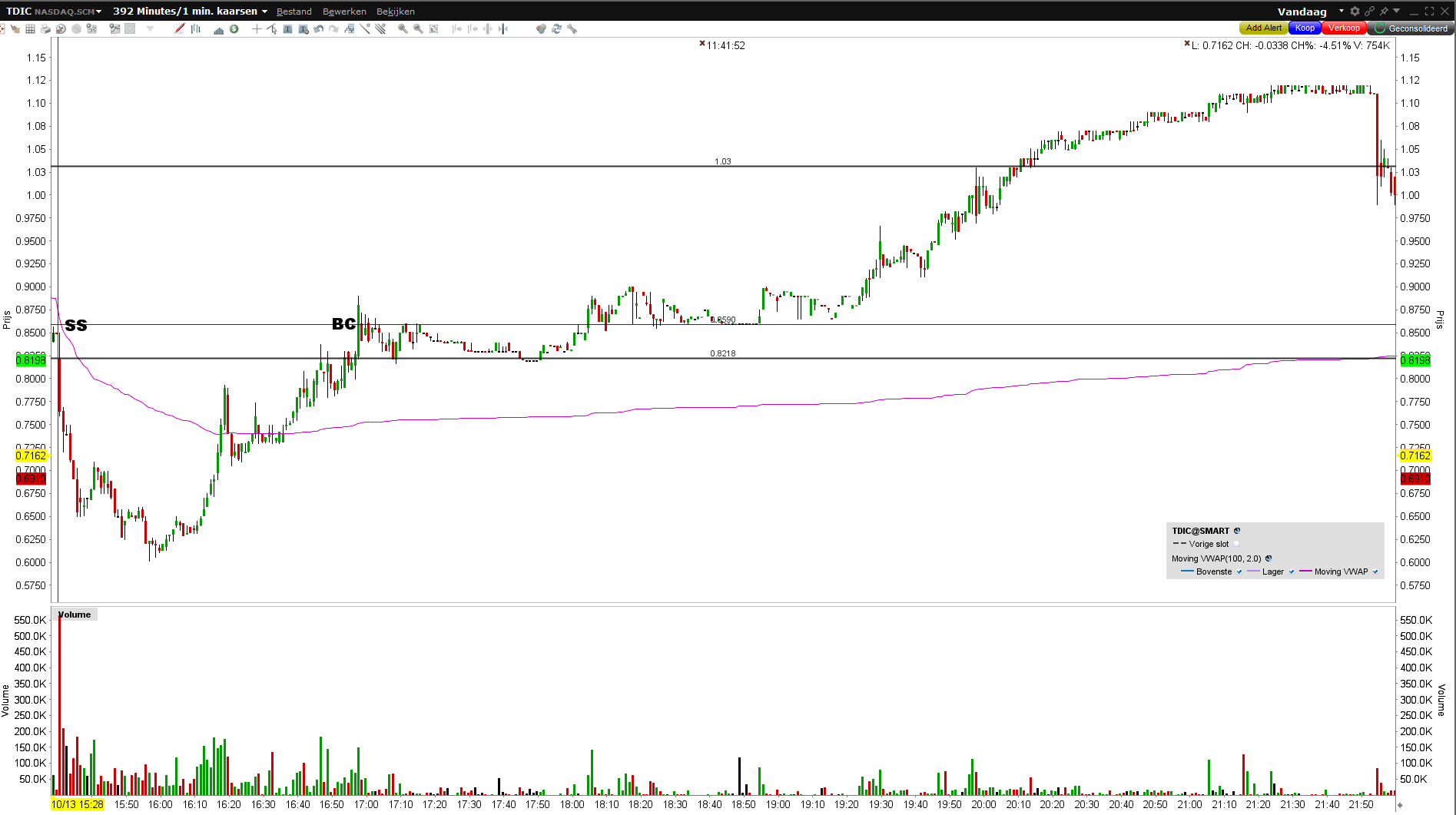Expand the TDIC symbol dropdown arrow

[98, 12]
